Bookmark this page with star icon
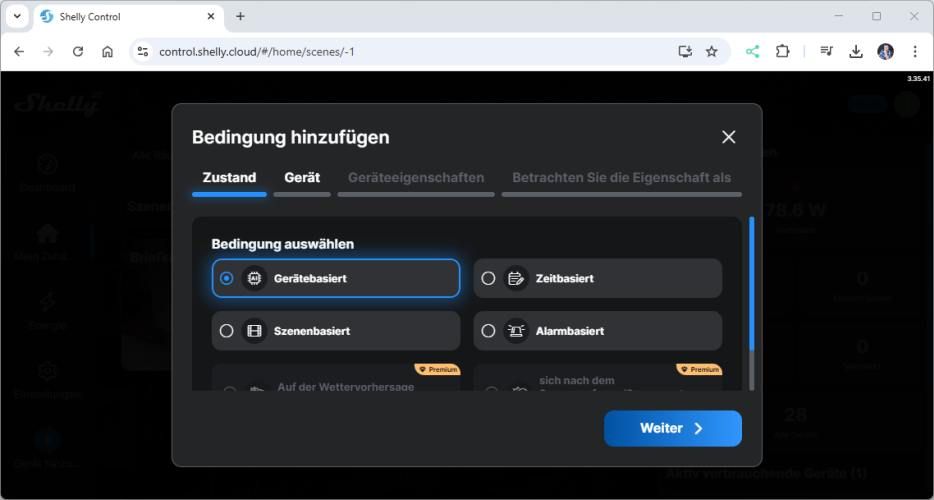Image resolution: width=934 pixels, height=500 pixels. click(x=712, y=51)
